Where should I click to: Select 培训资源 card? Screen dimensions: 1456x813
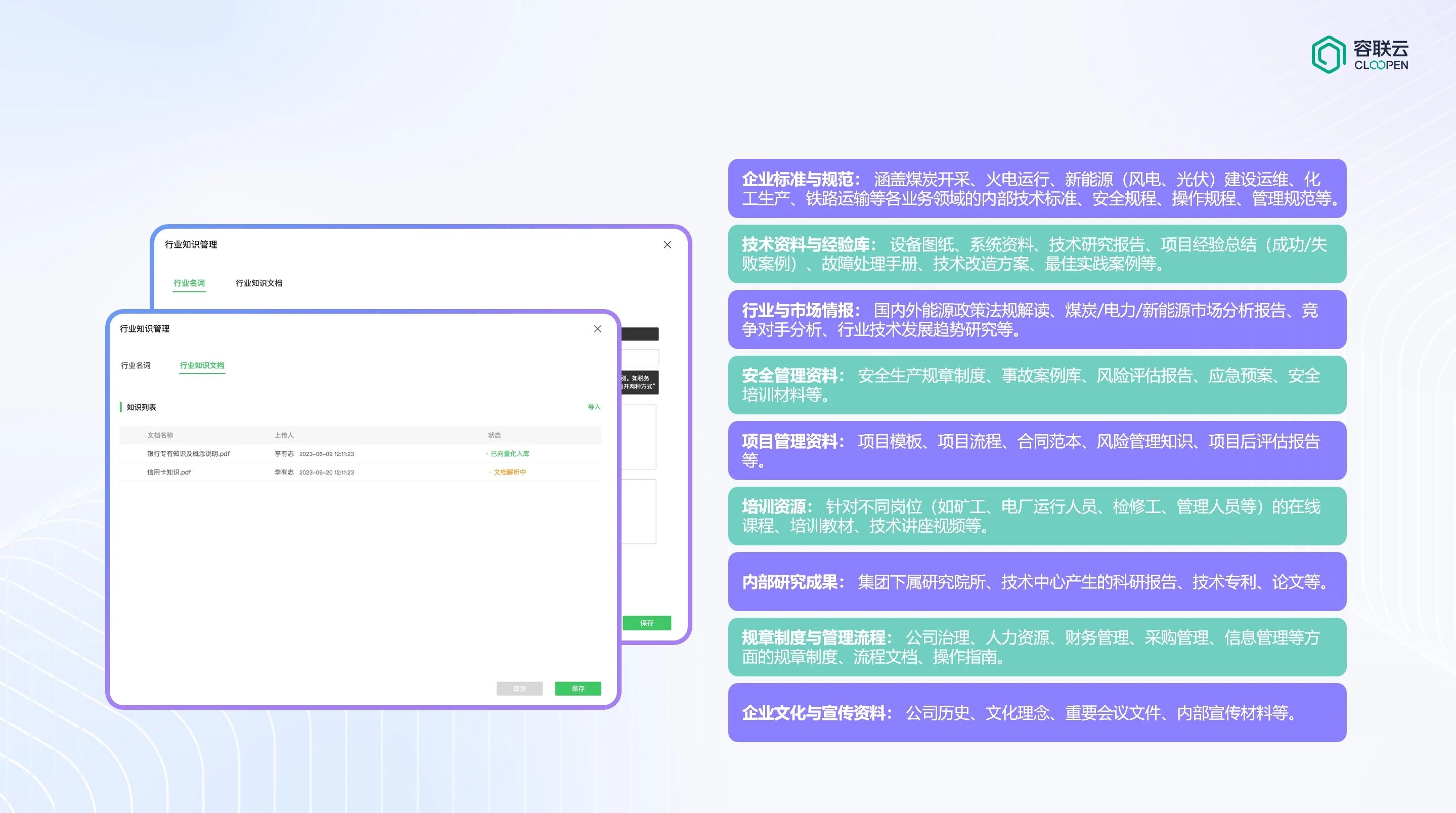pyautogui.click(x=1037, y=516)
